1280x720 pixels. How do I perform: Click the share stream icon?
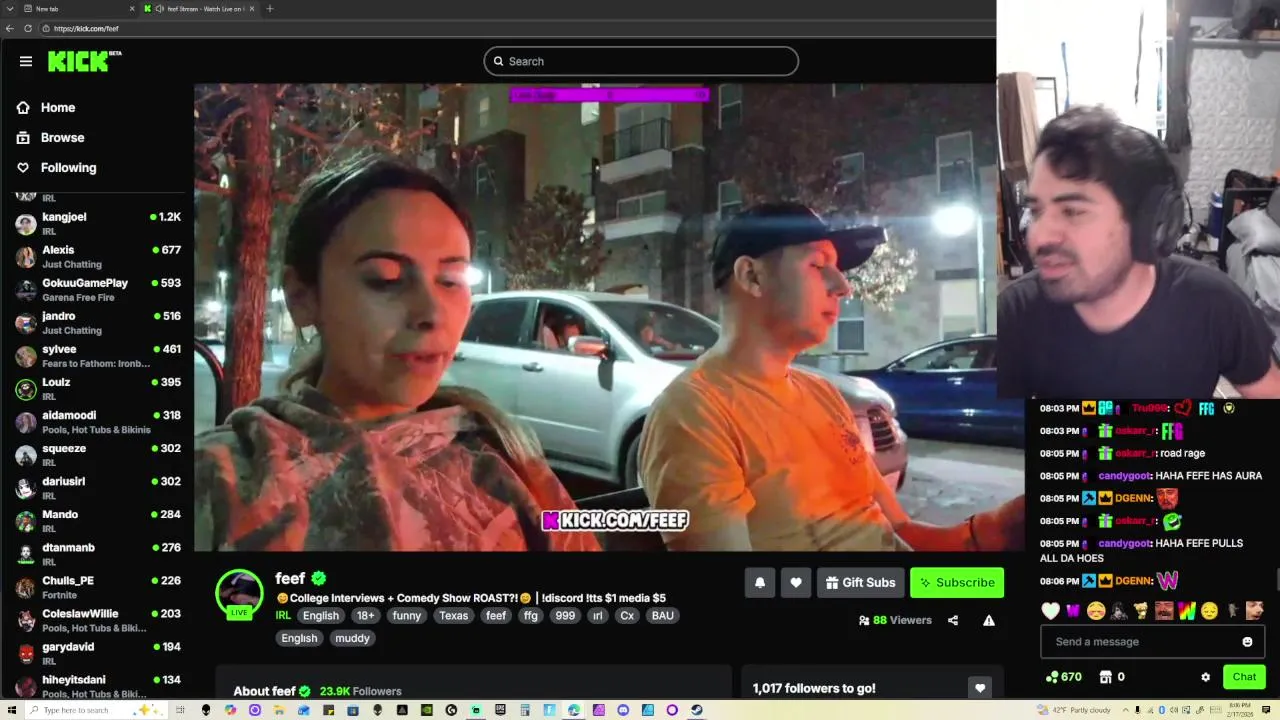pyautogui.click(x=953, y=620)
